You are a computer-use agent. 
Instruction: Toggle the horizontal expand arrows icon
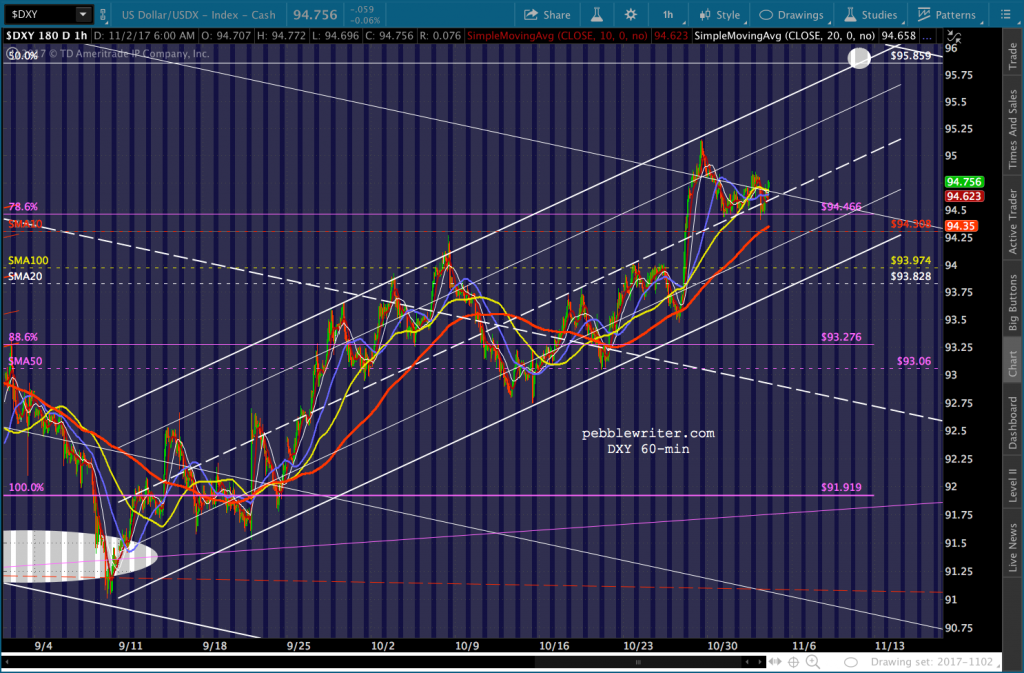coord(775,662)
